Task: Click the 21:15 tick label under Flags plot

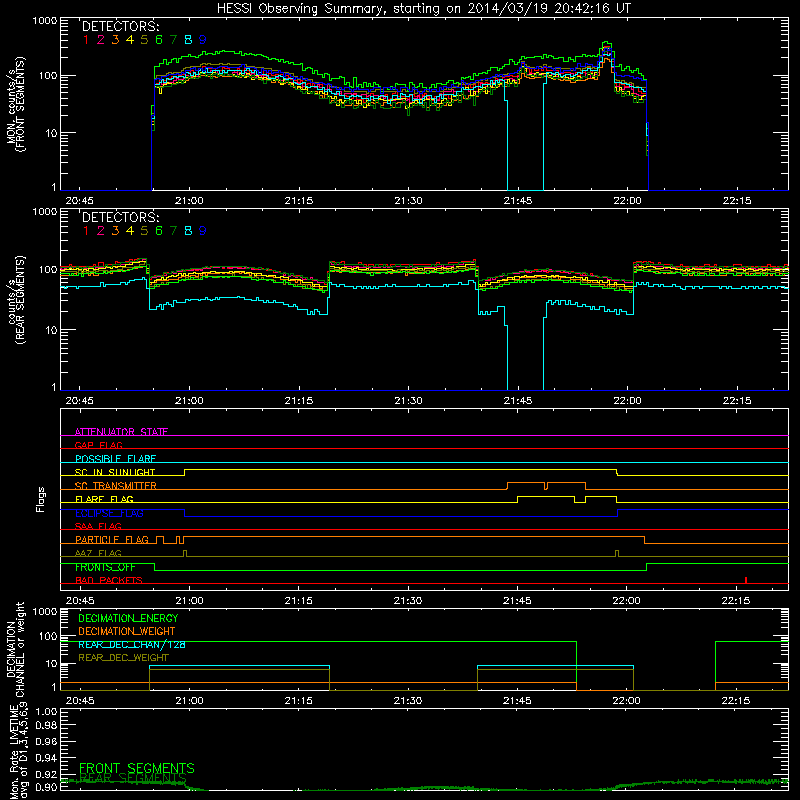Action: [298, 601]
